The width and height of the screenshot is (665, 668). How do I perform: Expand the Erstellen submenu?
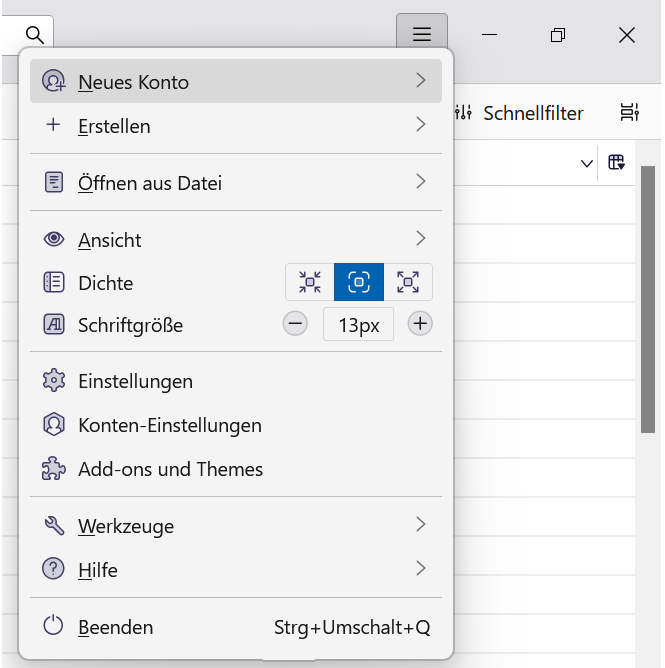coord(235,126)
